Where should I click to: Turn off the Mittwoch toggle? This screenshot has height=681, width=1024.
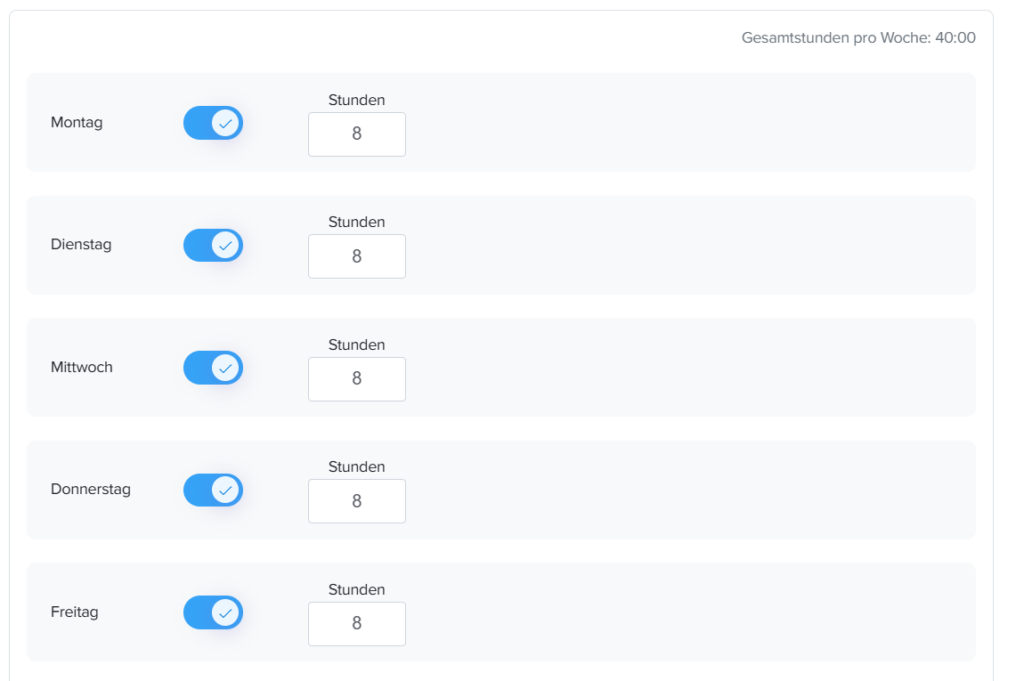coord(213,368)
